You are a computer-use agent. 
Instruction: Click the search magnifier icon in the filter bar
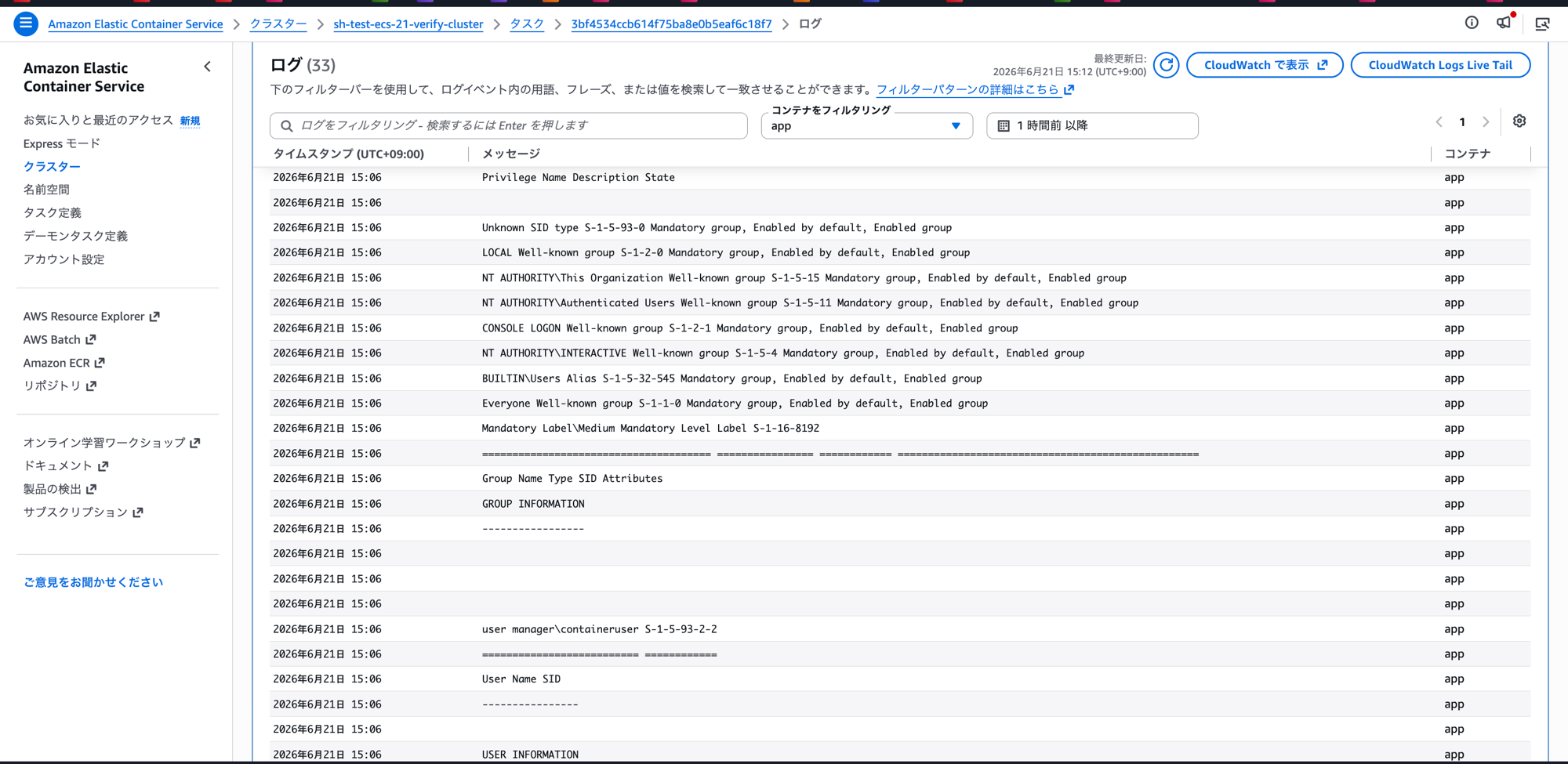287,125
